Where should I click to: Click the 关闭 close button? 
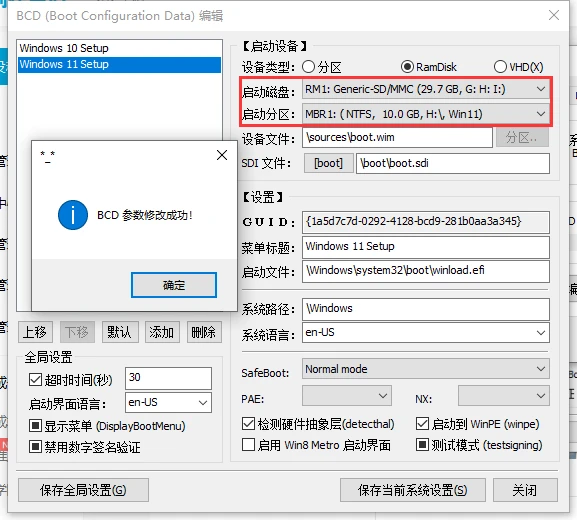(525, 490)
